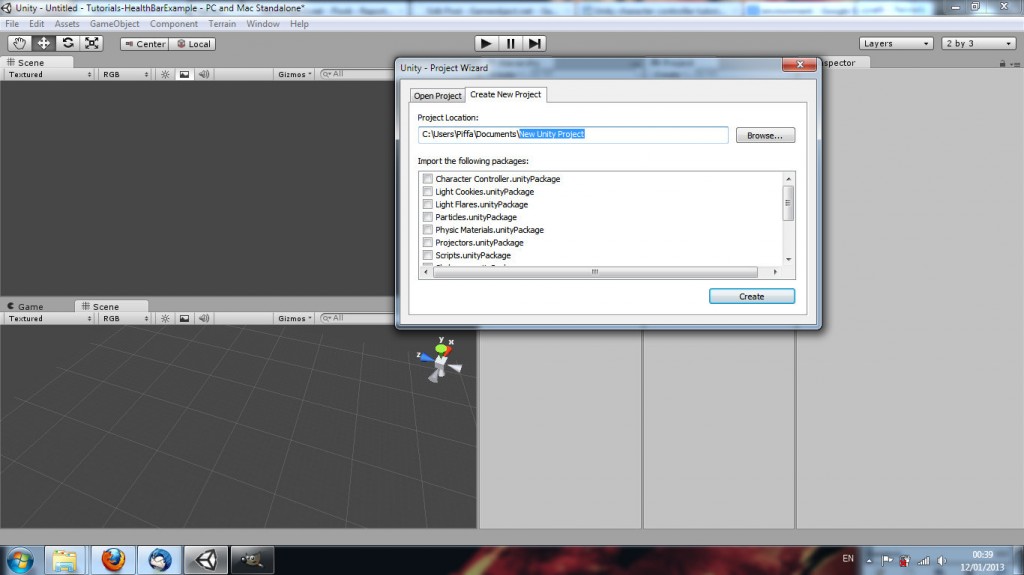Select Create New Project tab
Viewport: 1024px width, 575px height.
[x=505, y=94]
